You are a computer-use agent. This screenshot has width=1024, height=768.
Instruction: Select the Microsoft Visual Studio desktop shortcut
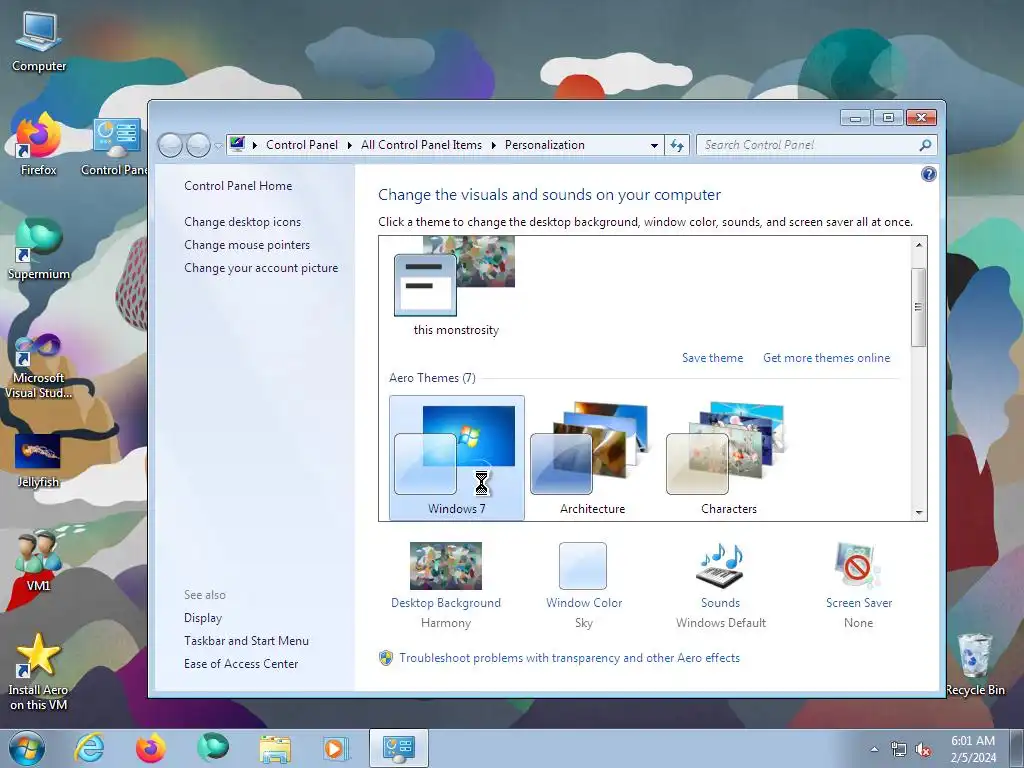point(39,366)
